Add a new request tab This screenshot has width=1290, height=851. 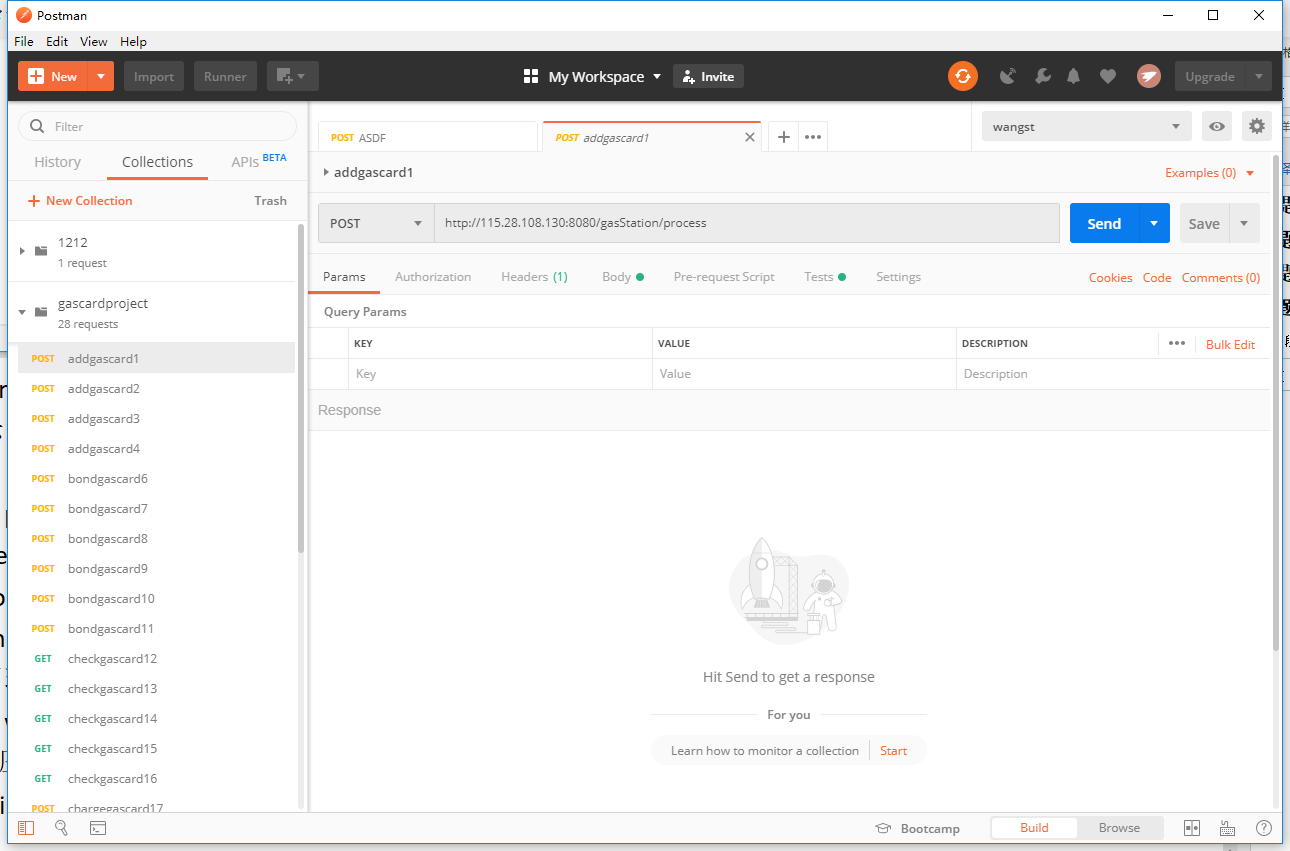[x=784, y=137]
